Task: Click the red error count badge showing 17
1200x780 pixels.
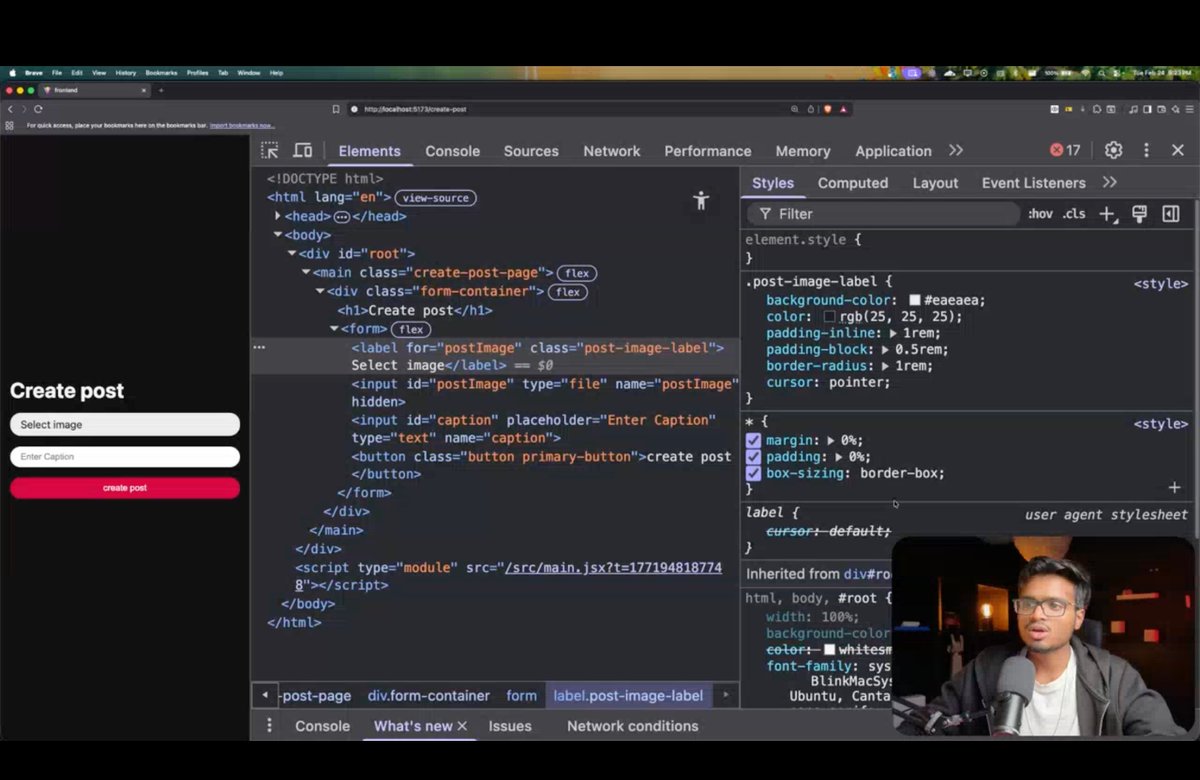Action: point(1065,150)
